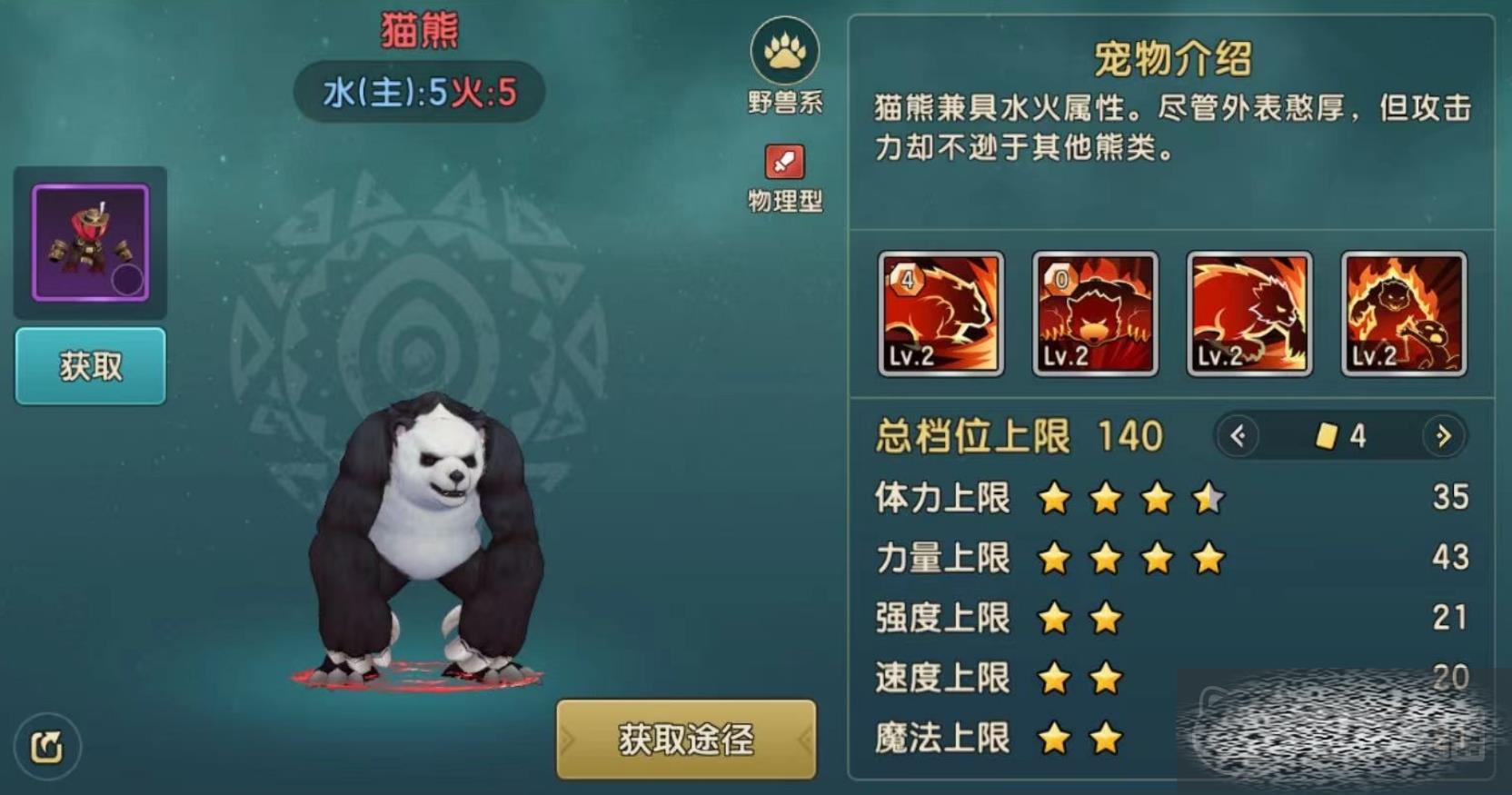
Task: Tap the second skill icon with the 0 badge
Action: [1095, 313]
